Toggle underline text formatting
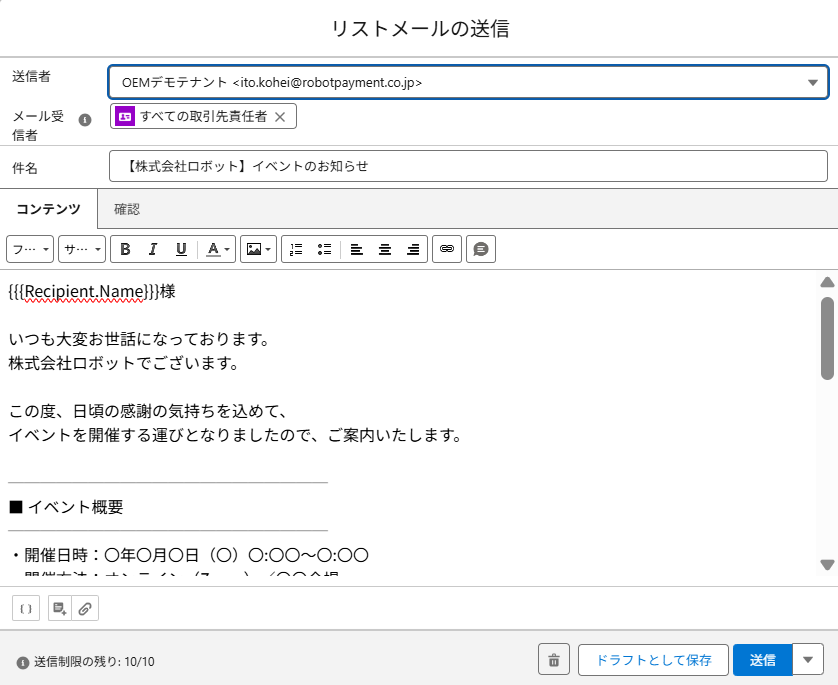 click(x=181, y=249)
